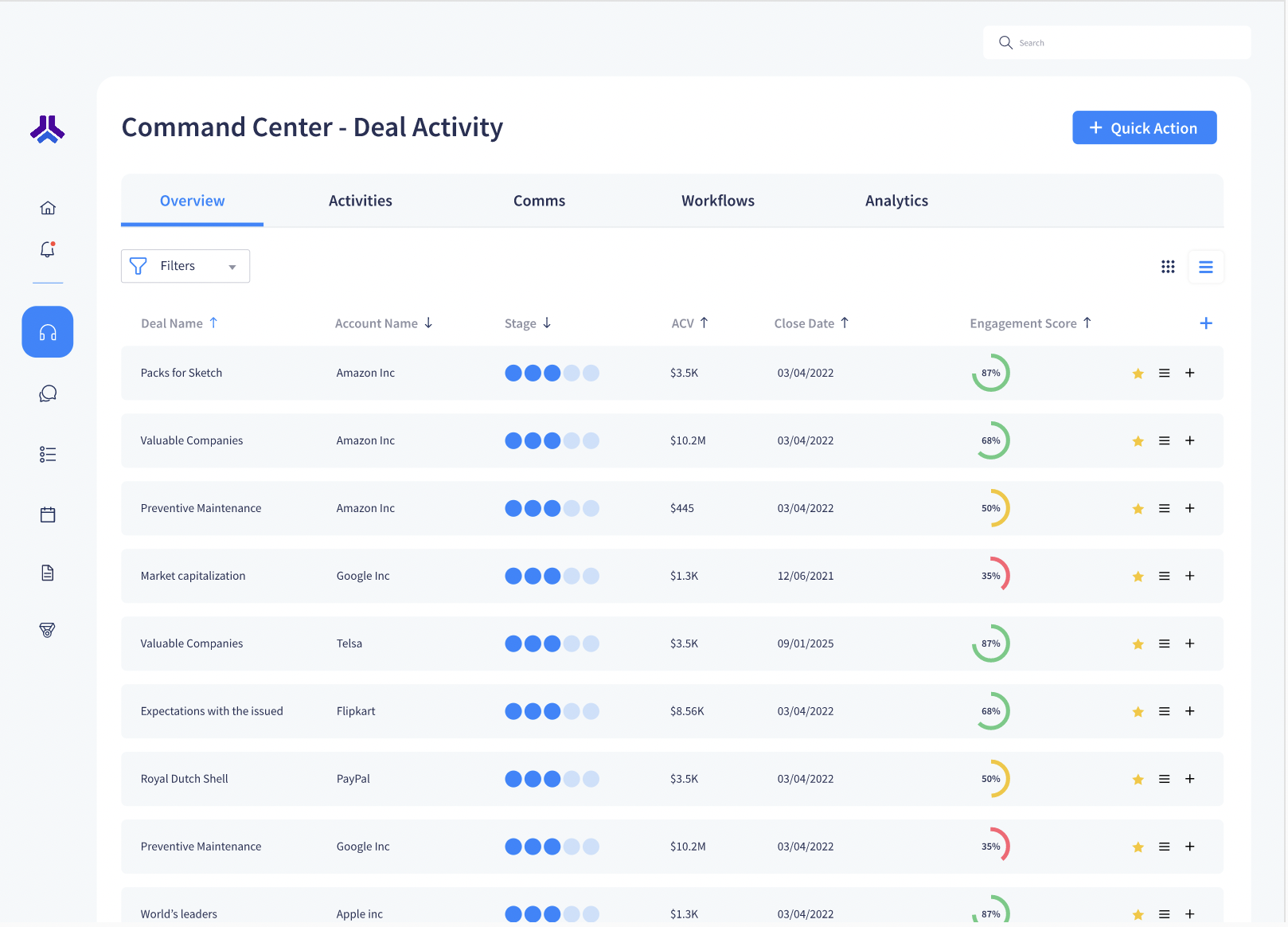The height and width of the screenshot is (927, 1288).
Task: Open the Home sidebar icon
Action: click(47, 207)
